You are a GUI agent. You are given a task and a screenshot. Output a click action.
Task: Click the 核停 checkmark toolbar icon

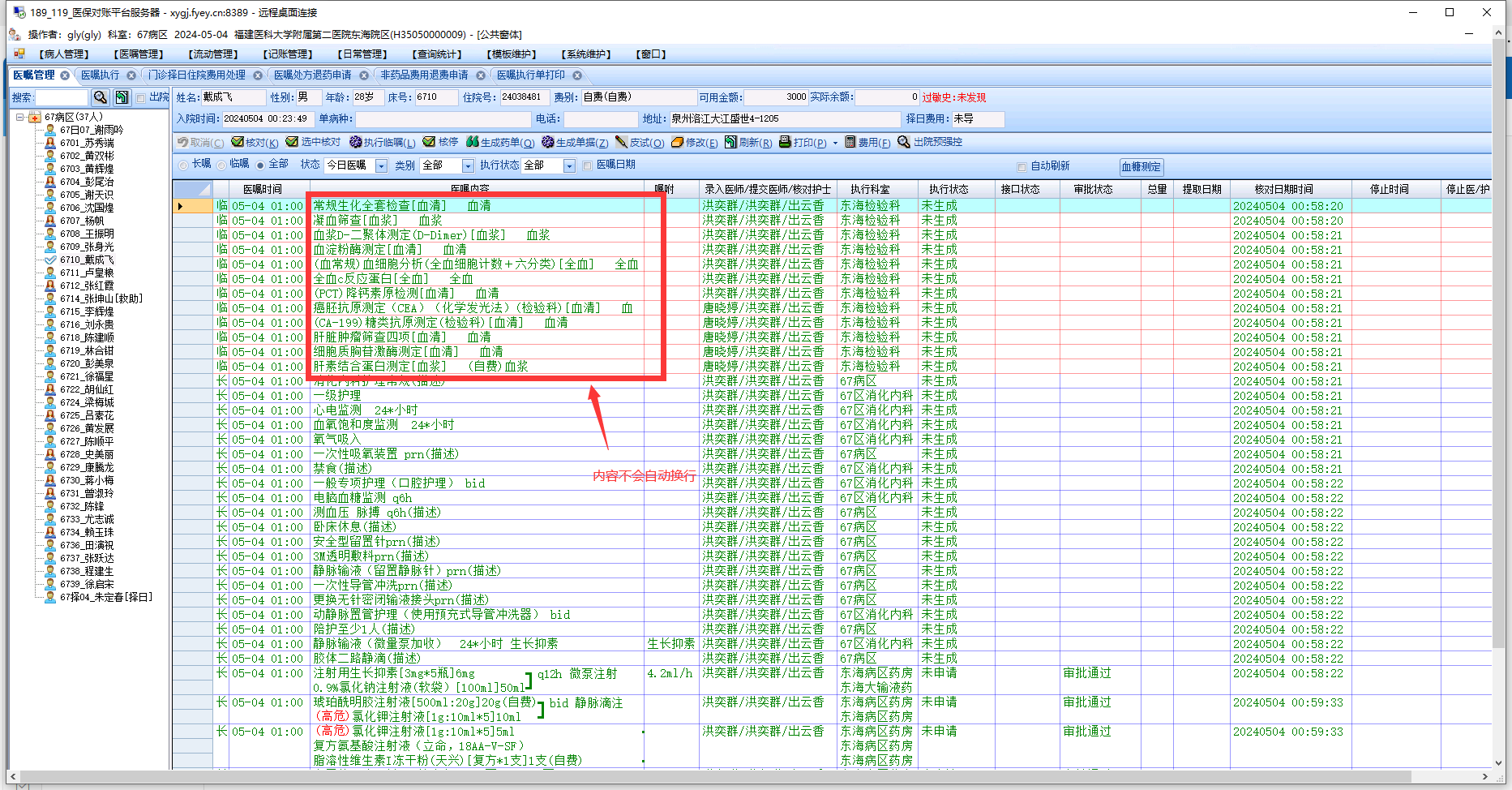pos(430,142)
